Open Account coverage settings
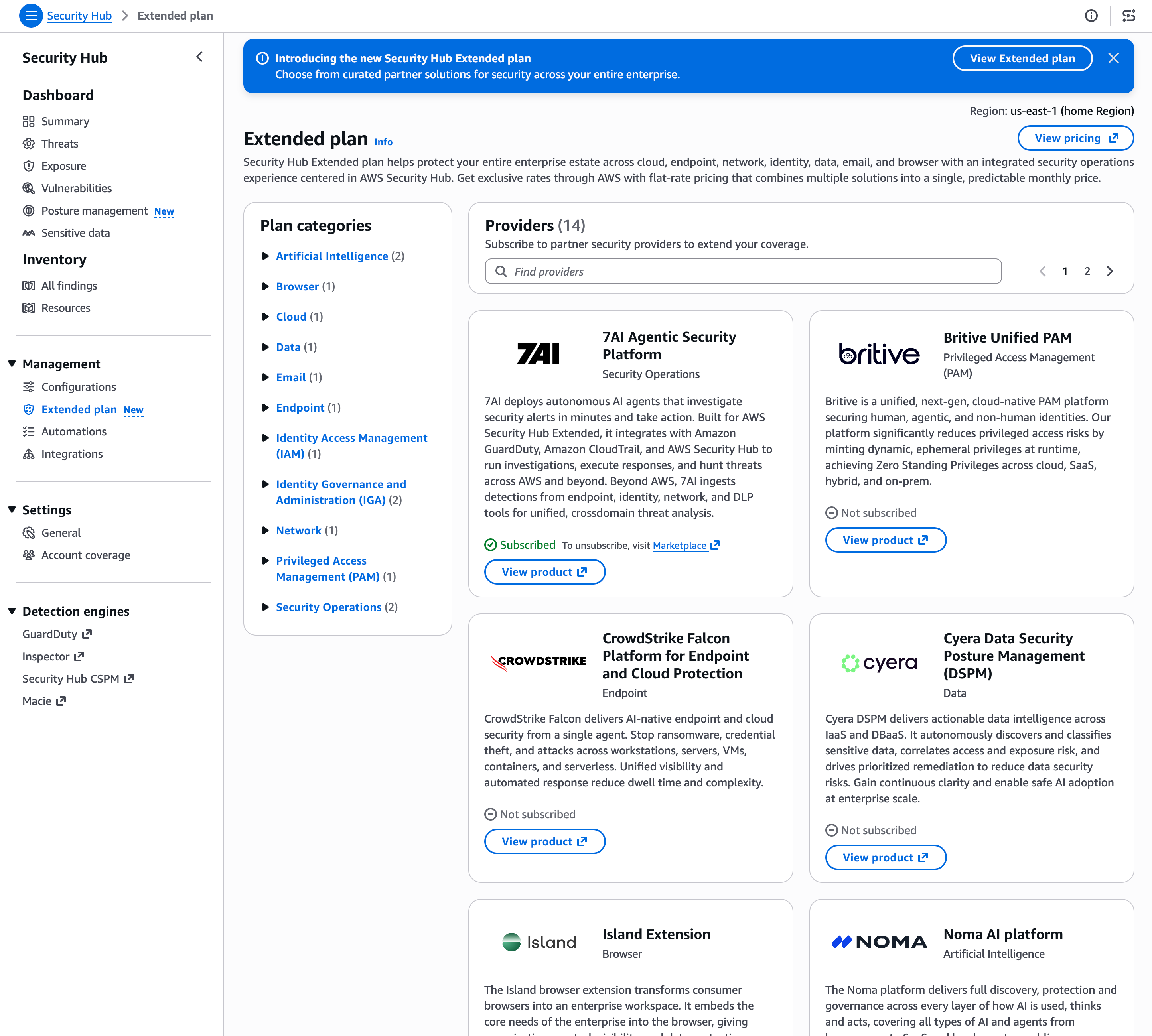This screenshot has width=1152, height=1036. click(x=86, y=555)
